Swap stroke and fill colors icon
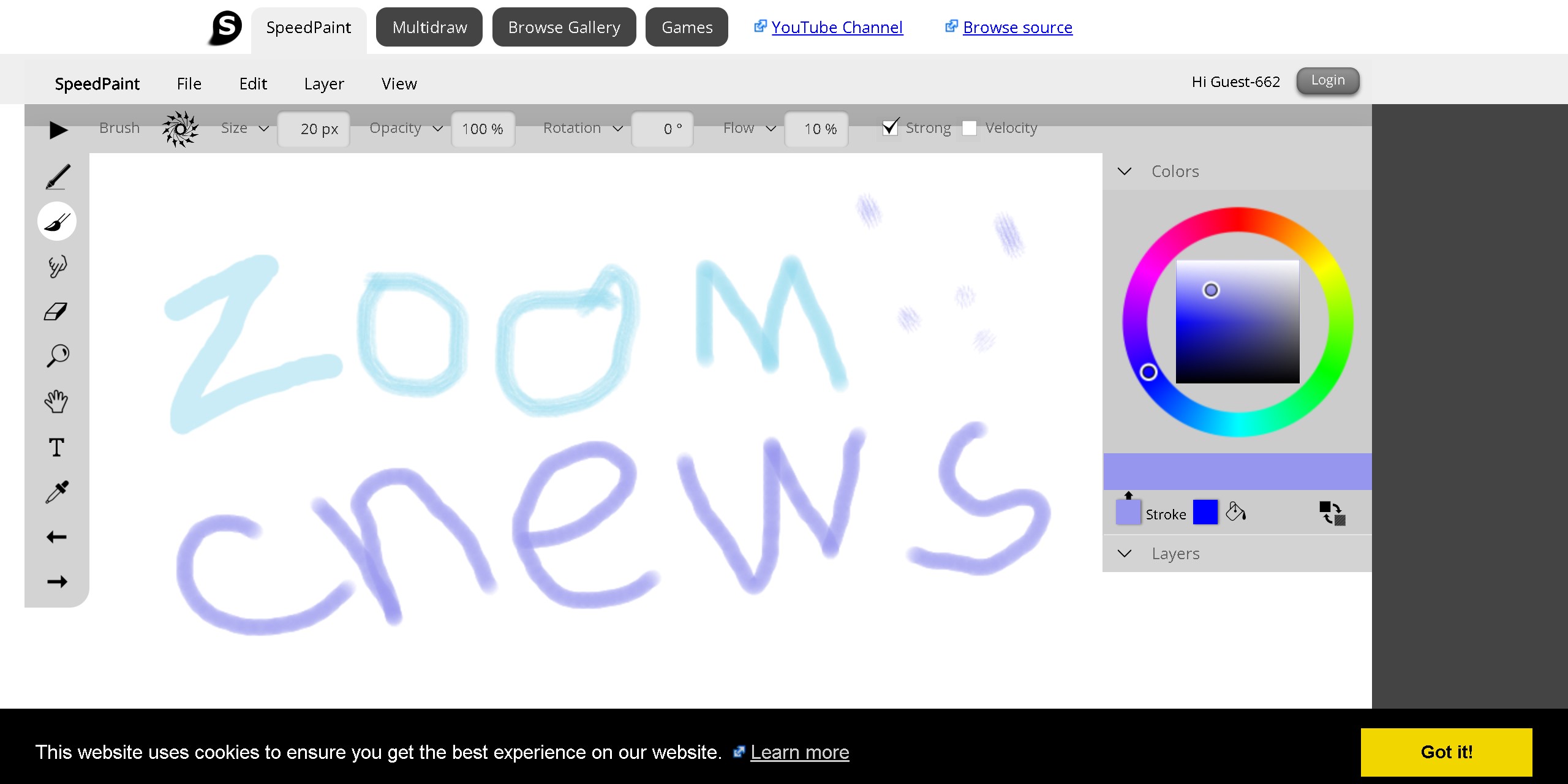Image resolution: width=1568 pixels, height=784 pixels. point(1332,513)
